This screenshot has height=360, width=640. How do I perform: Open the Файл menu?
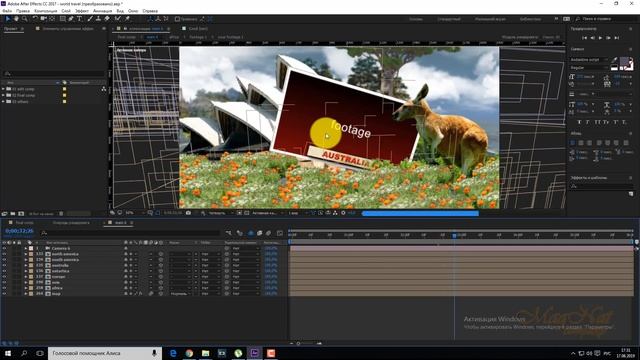click(x=7, y=11)
